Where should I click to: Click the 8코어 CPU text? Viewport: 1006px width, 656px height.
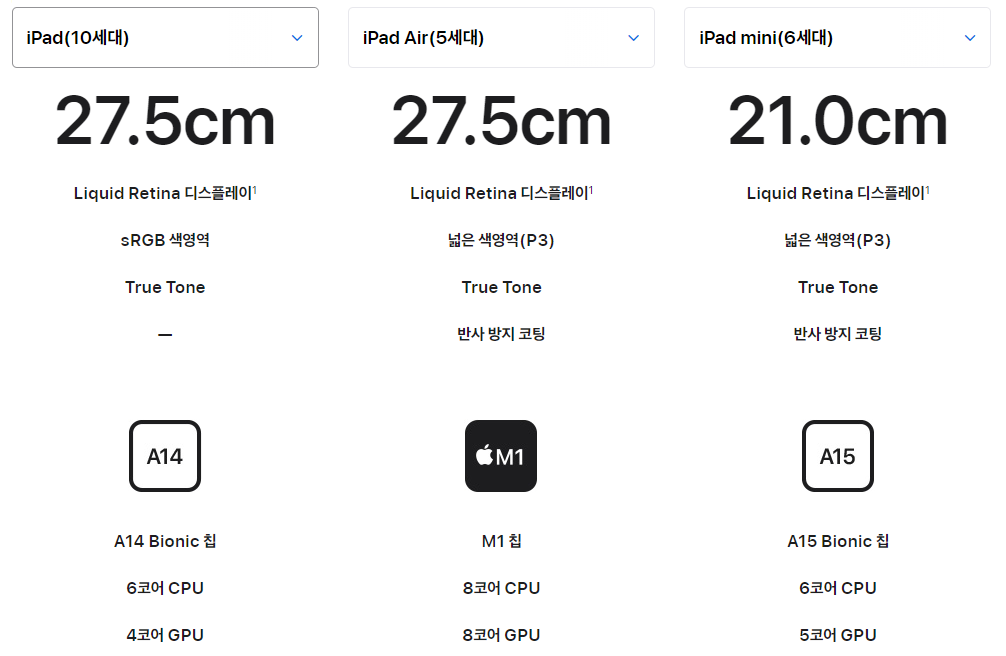501,588
